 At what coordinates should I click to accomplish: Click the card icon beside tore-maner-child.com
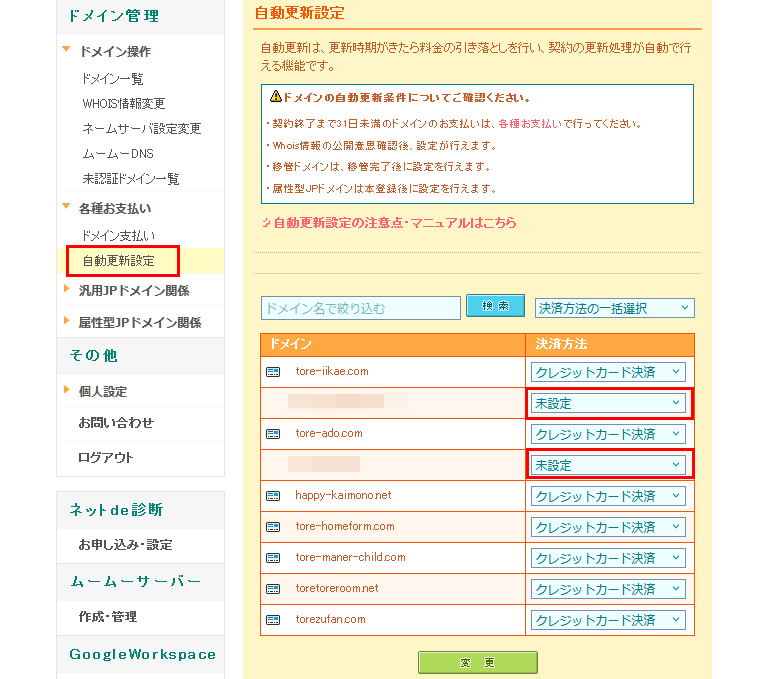tap(273, 558)
